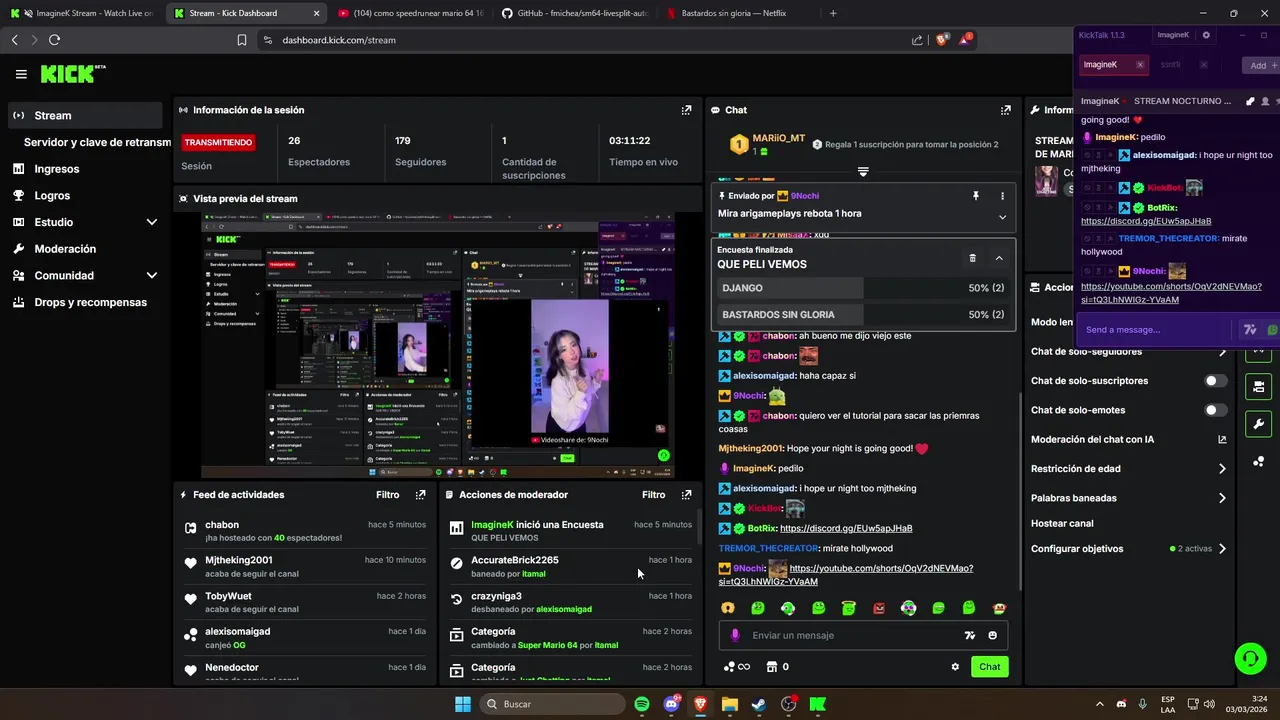The image size is (1280, 720).
Task: Collapse the finished poll panel
Action: 999,258
